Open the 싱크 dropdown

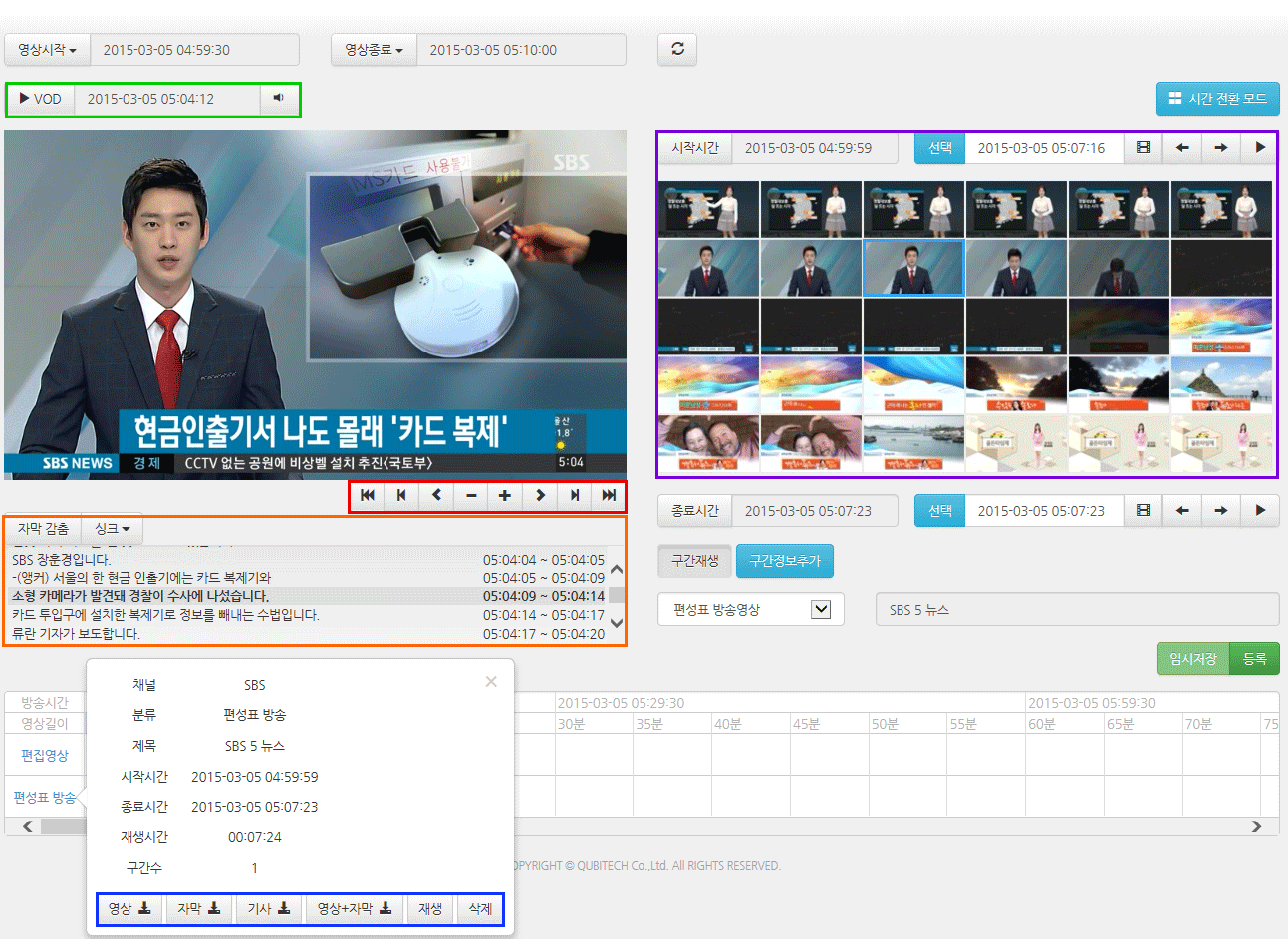[x=113, y=528]
